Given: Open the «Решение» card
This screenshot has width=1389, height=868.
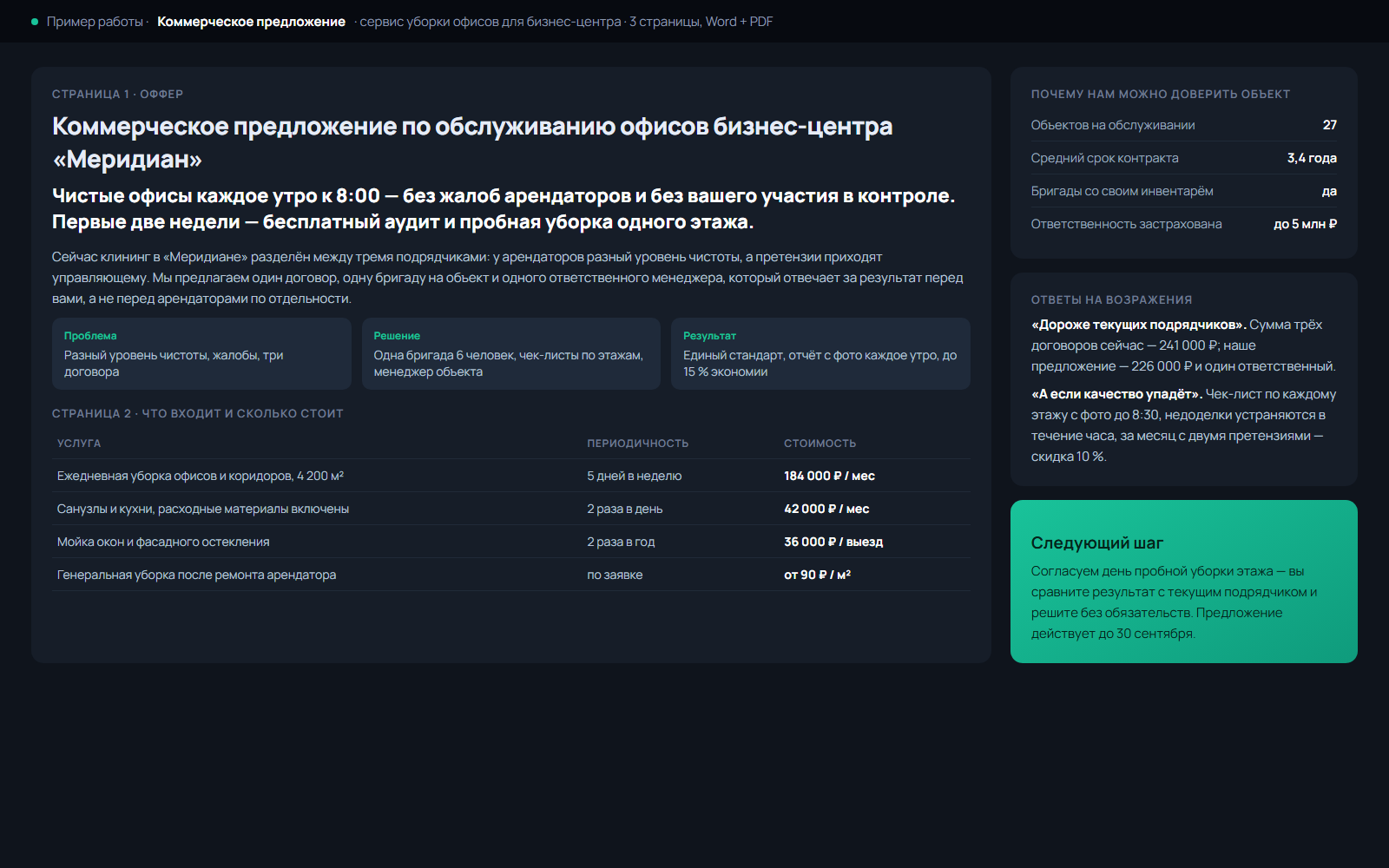Looking at the screenshot, I should tap(511, 353).
